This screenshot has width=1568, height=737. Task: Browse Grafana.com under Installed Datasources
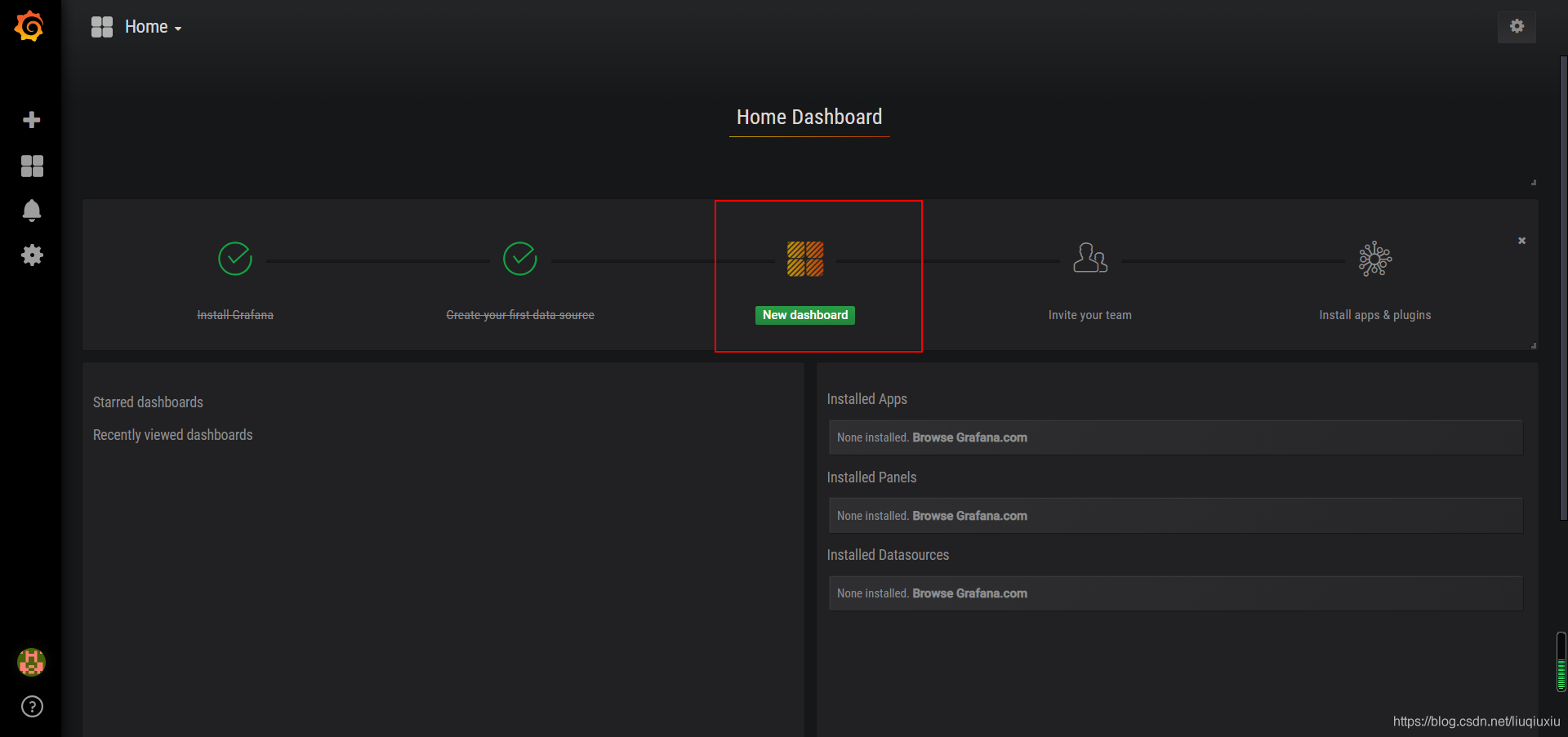click(x=969, y=593)
